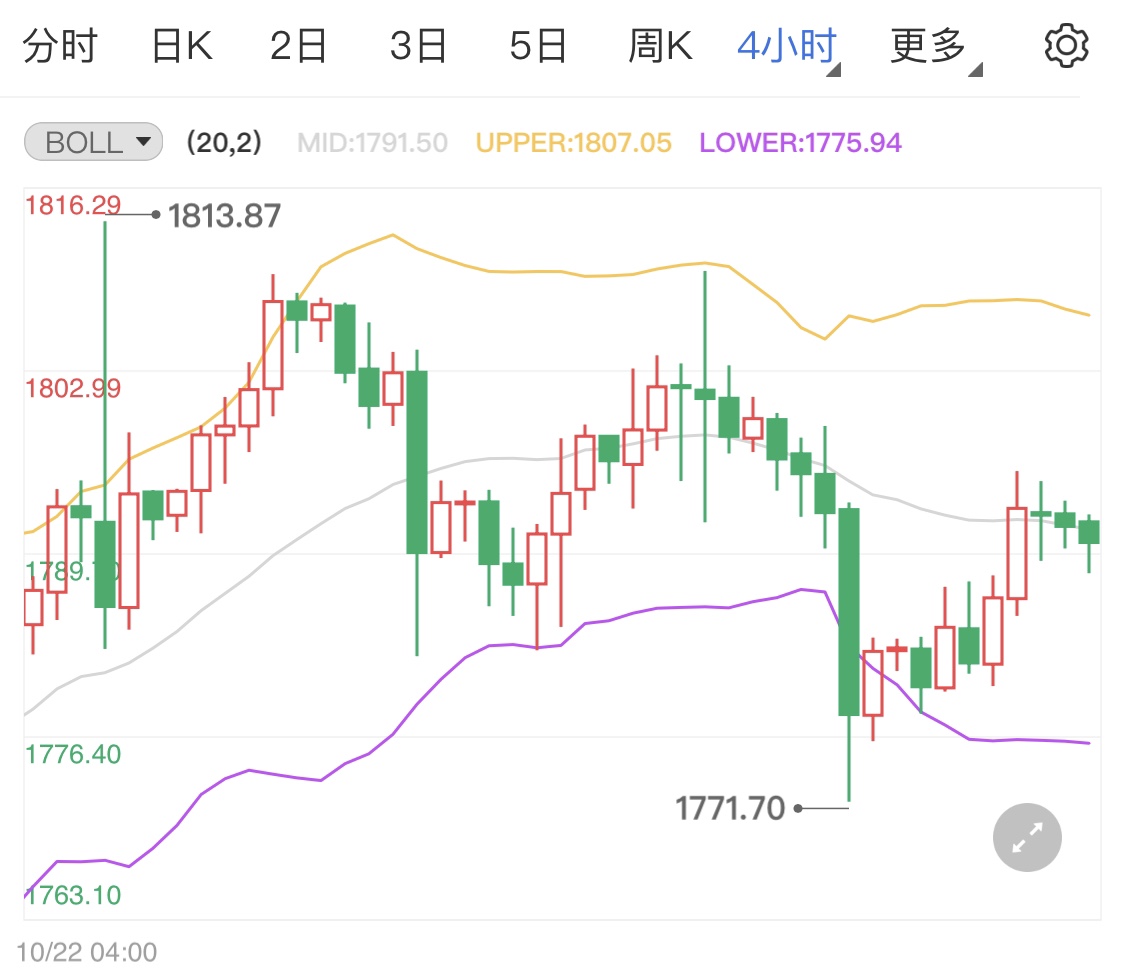Click the 1816.29 axis label

coord(72,206)
